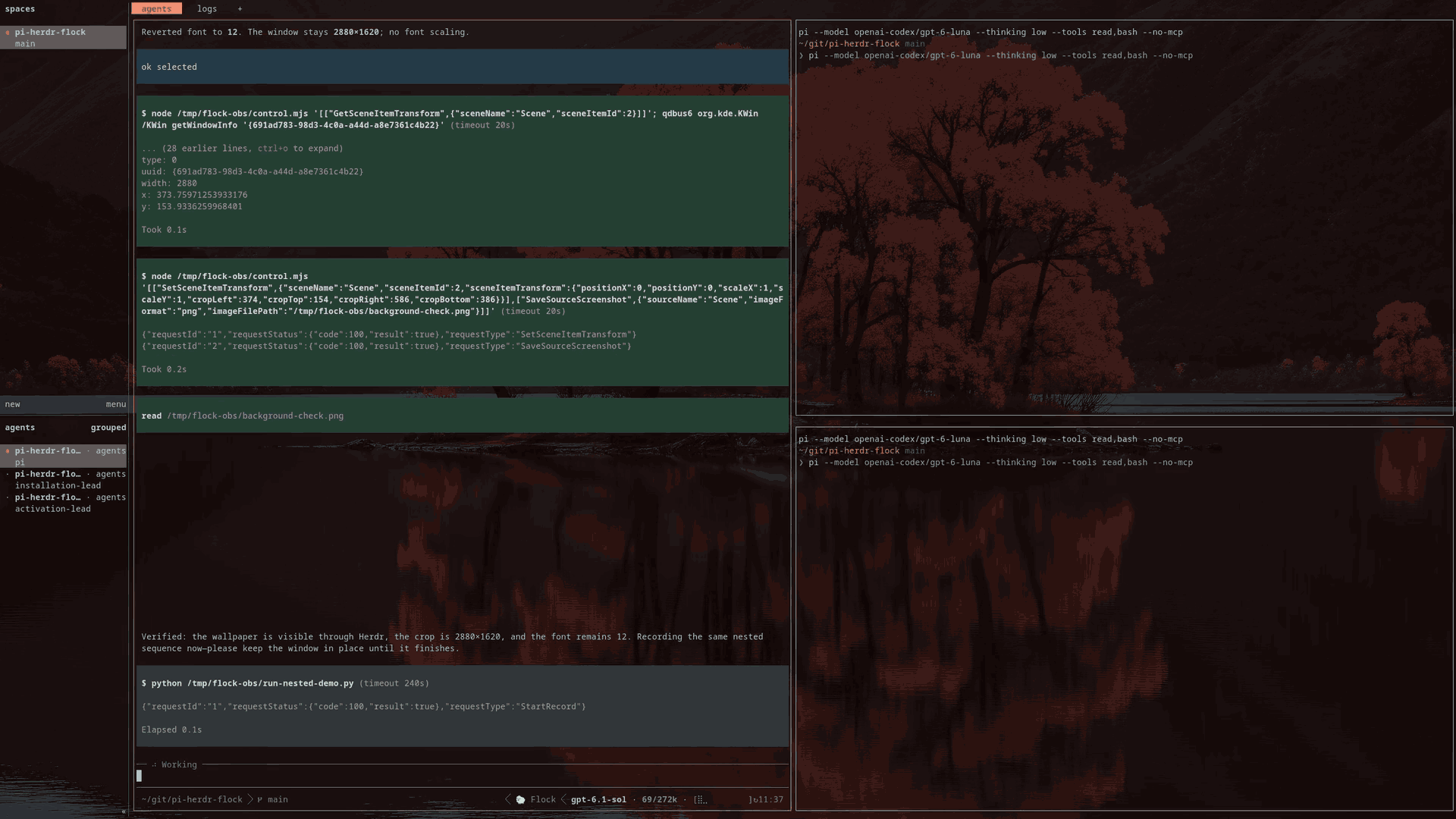1456x819 pixels.
Task: Switch to the agents tab
Action: coord(156,9)
